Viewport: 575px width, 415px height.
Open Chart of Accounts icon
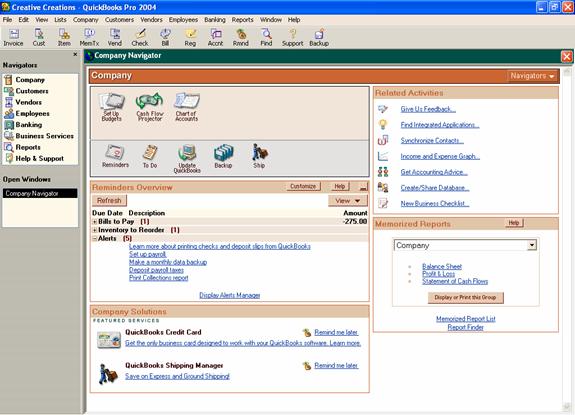(187, 107)
